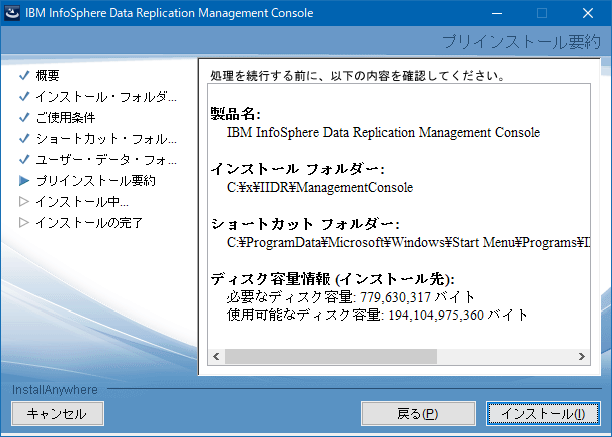Click scrollbar left arrow in summary pane
Screen dimensions: 612x437
[216, 356]
